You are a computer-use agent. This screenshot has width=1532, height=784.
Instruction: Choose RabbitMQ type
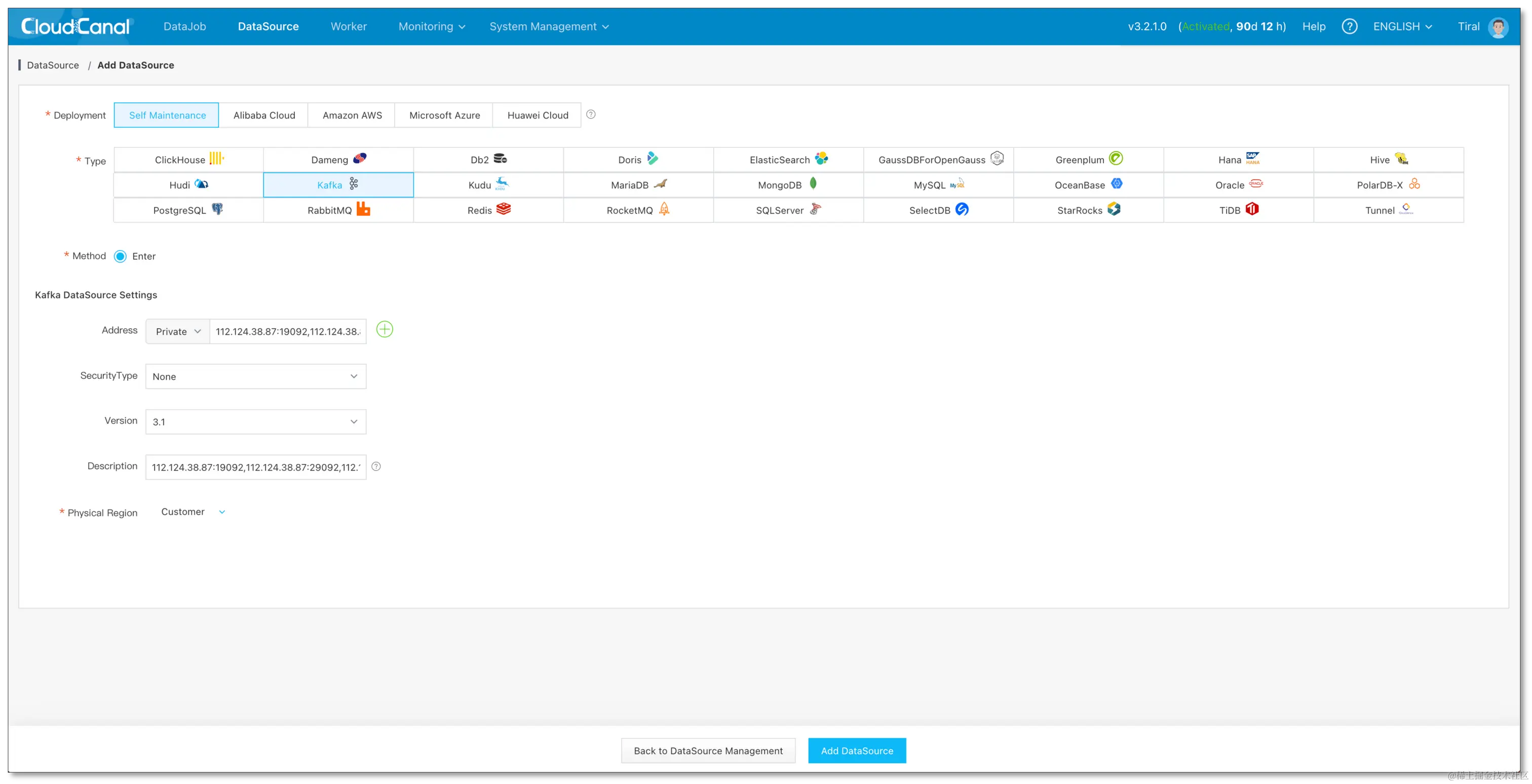[x=338, y=210]
